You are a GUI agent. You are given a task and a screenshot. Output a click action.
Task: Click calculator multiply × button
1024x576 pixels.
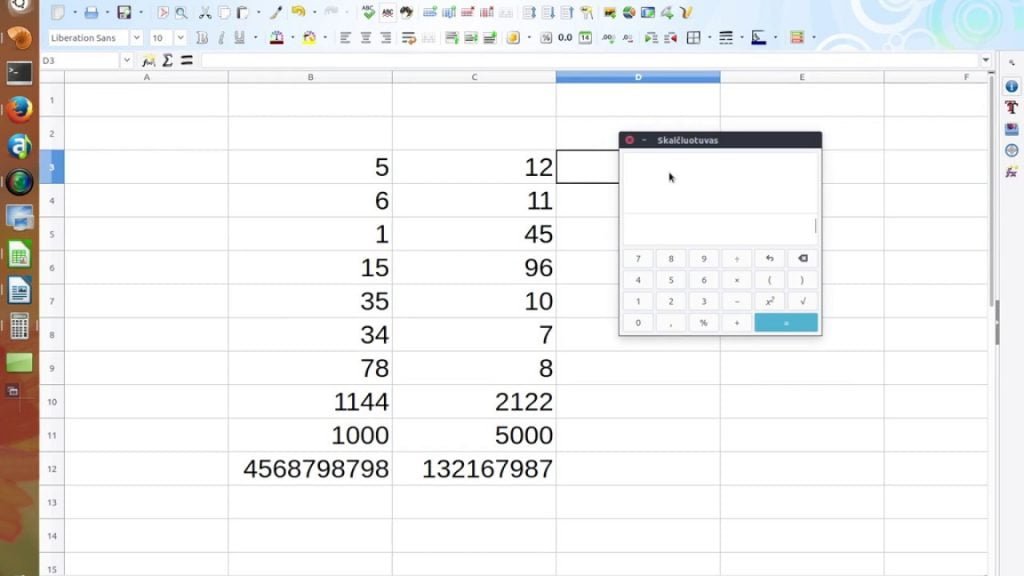tap(737, 280)
